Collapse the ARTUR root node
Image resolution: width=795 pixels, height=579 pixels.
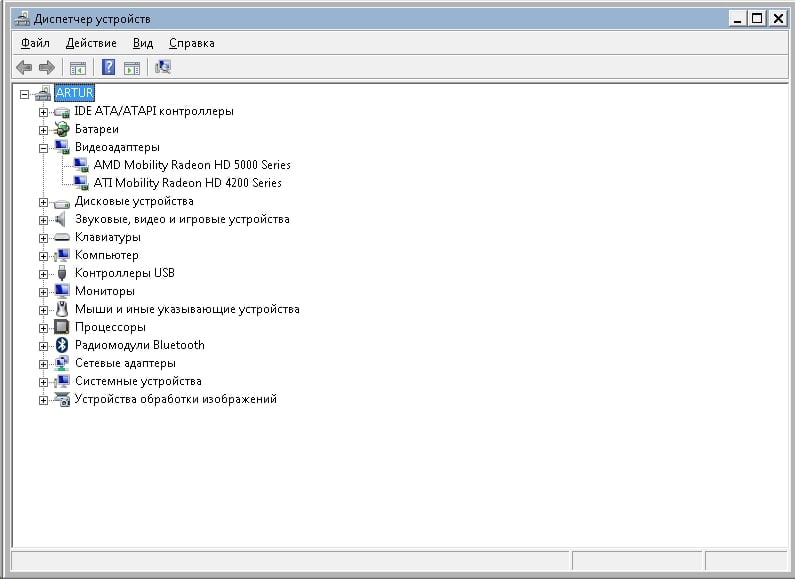pos(24,94)
